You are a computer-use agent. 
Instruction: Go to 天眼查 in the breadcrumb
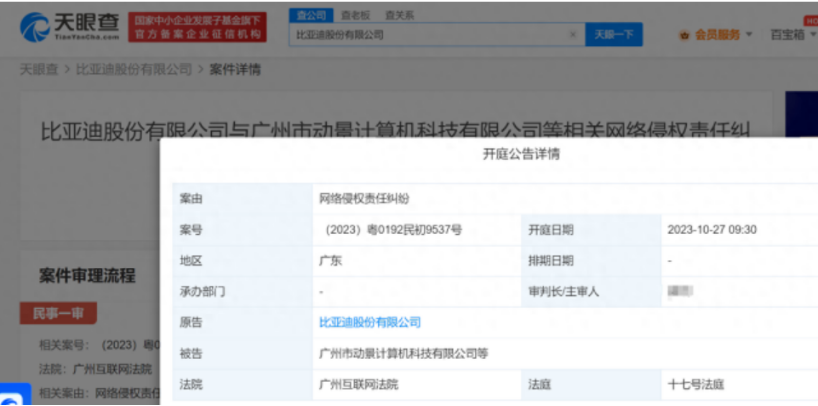click(39, 69)
